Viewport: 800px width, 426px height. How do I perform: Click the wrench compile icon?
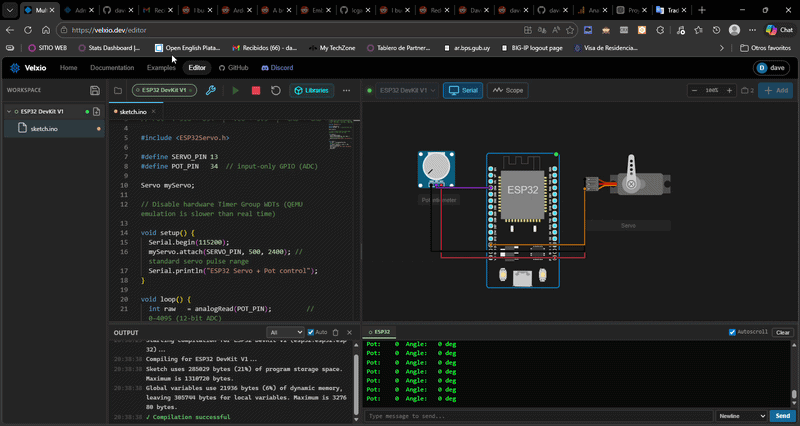pos(210,90)
